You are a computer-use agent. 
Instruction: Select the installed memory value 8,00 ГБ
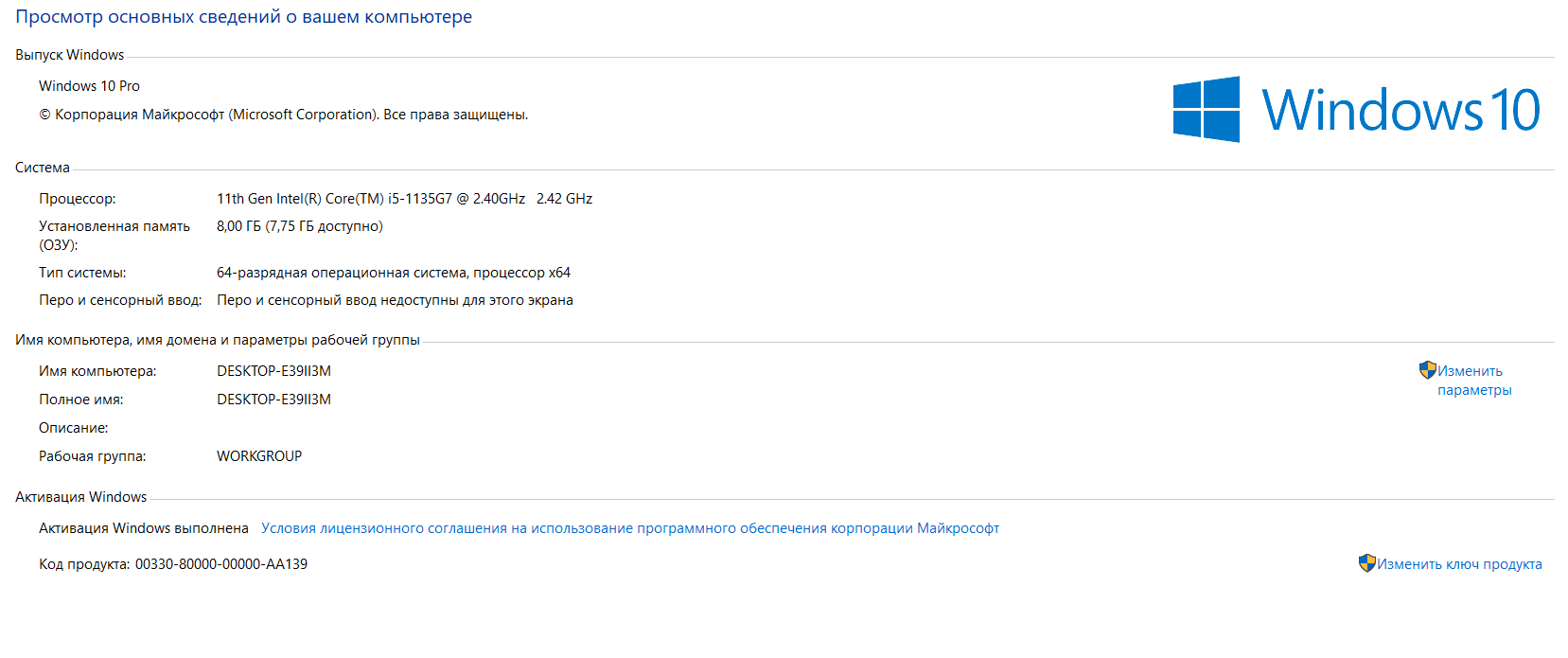[x=300, y=226]
